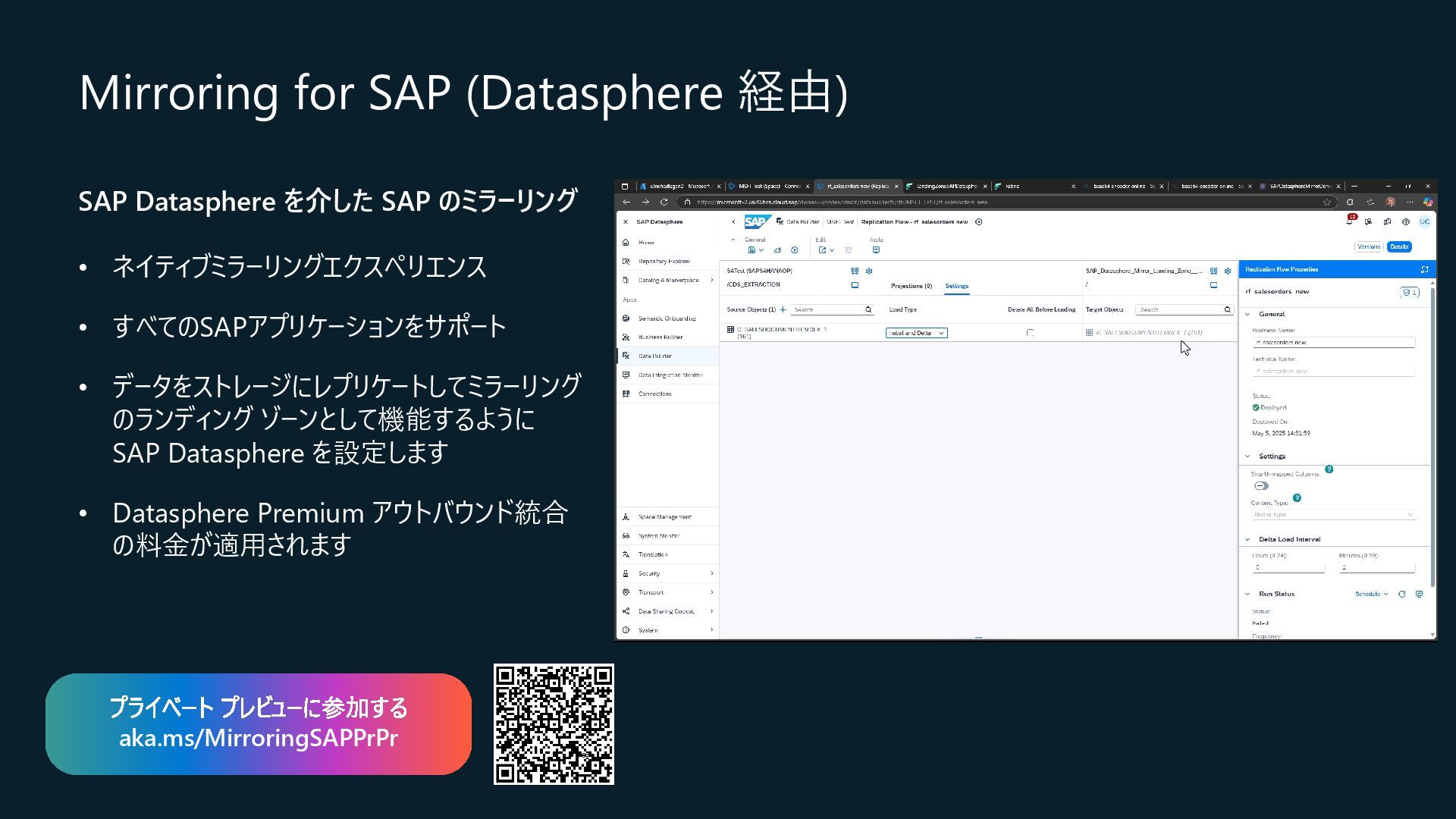Switch to the Projections tab
The image size is (1456, 819).
(911, 286)
